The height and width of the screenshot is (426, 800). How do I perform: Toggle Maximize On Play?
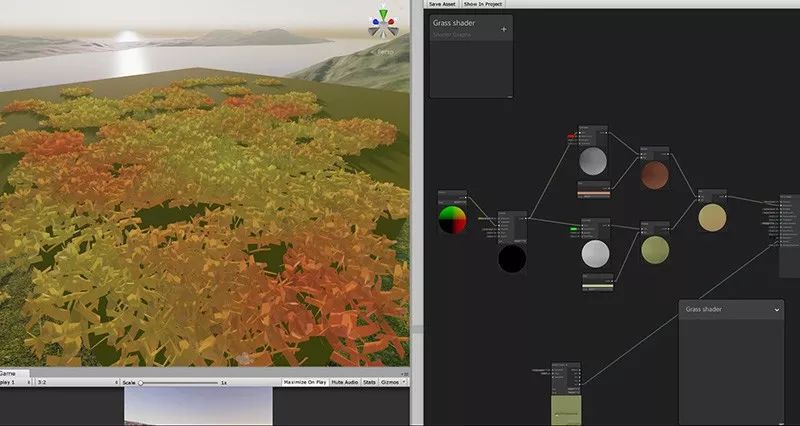(x=307, y=382)
